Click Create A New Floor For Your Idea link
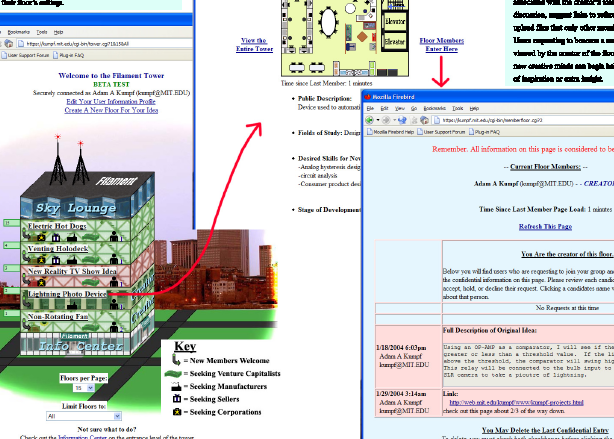Viewport: 614px width, 439px height. click(111, 110)
